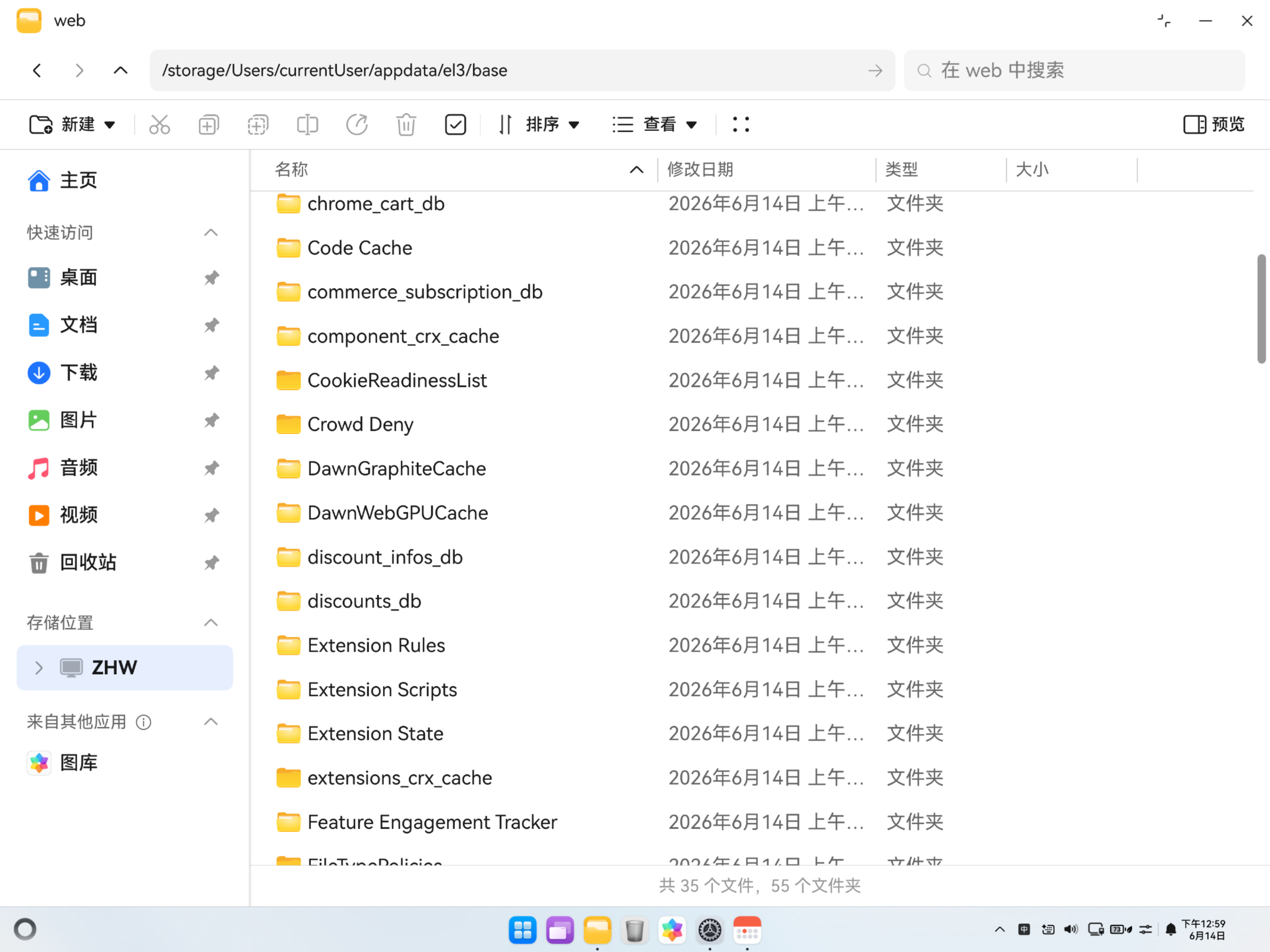1270x952 pixels.
Task: Collapse the 快速访问 section
Action: (x=211, y=232)
